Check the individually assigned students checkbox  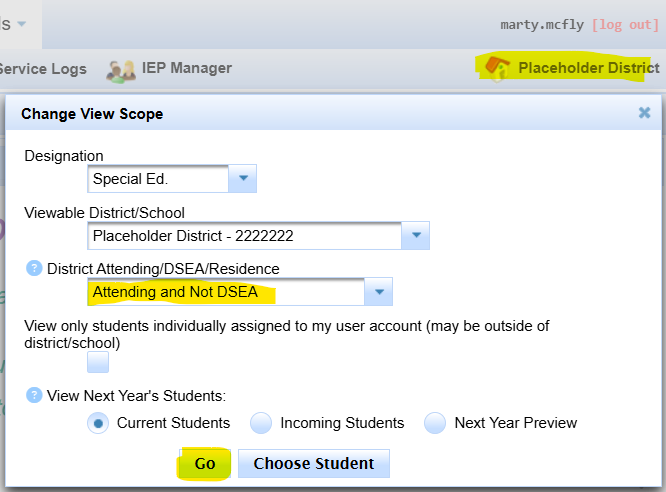98,362
